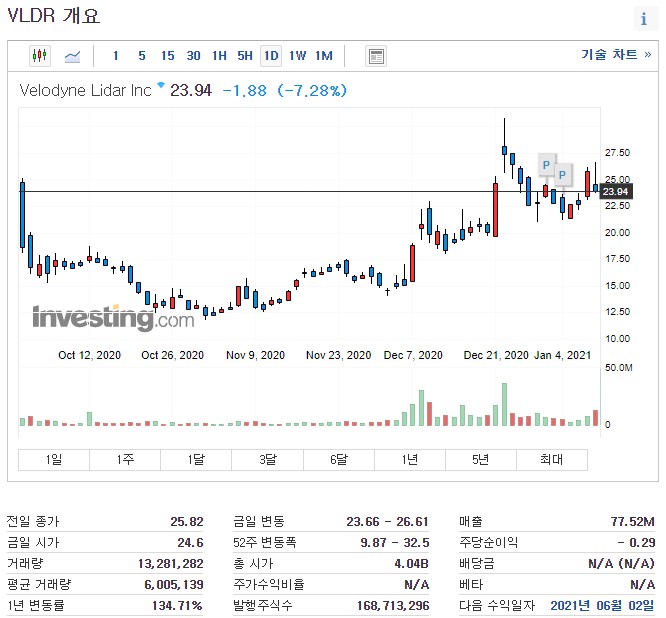The width and height of the screenshot is (666, 618).
Task: Click the second P marker flag on chart
Action: [562, 175]
